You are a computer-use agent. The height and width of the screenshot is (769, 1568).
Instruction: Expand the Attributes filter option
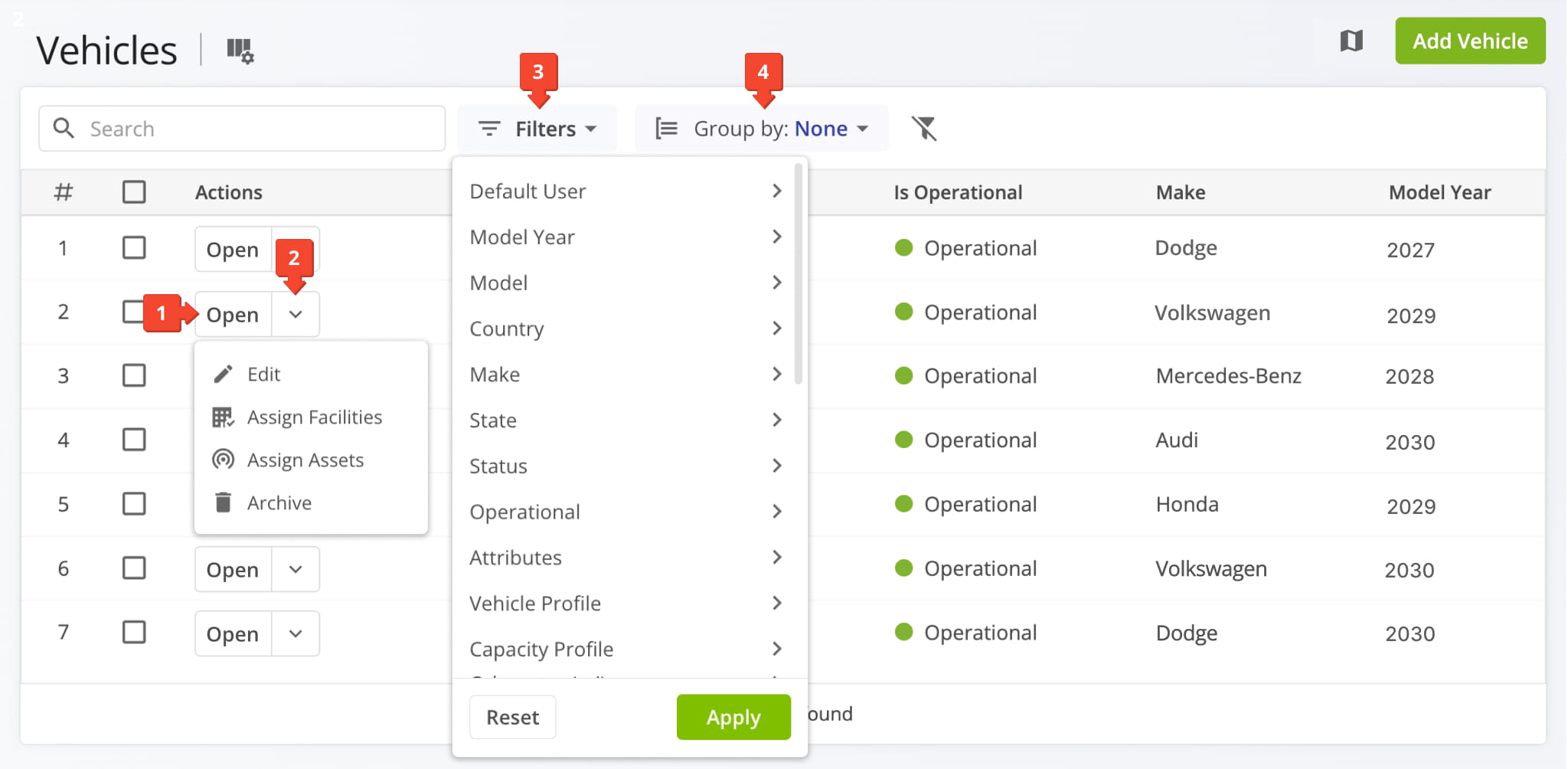(x=626, y=558)
